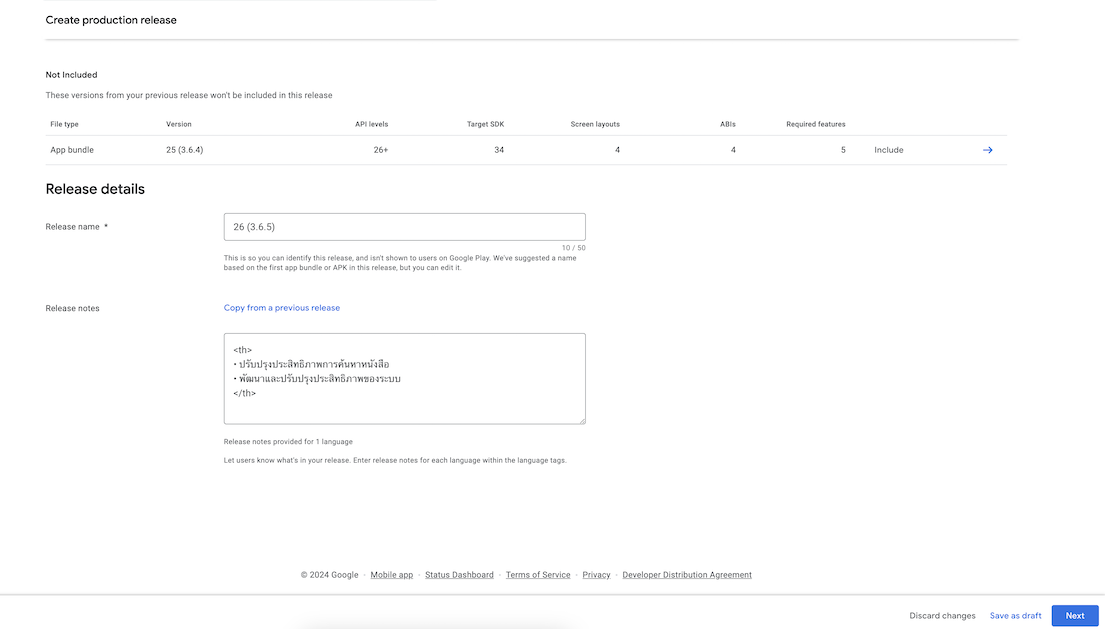
Task: Click the API levels column header
Action: (371, 124)
